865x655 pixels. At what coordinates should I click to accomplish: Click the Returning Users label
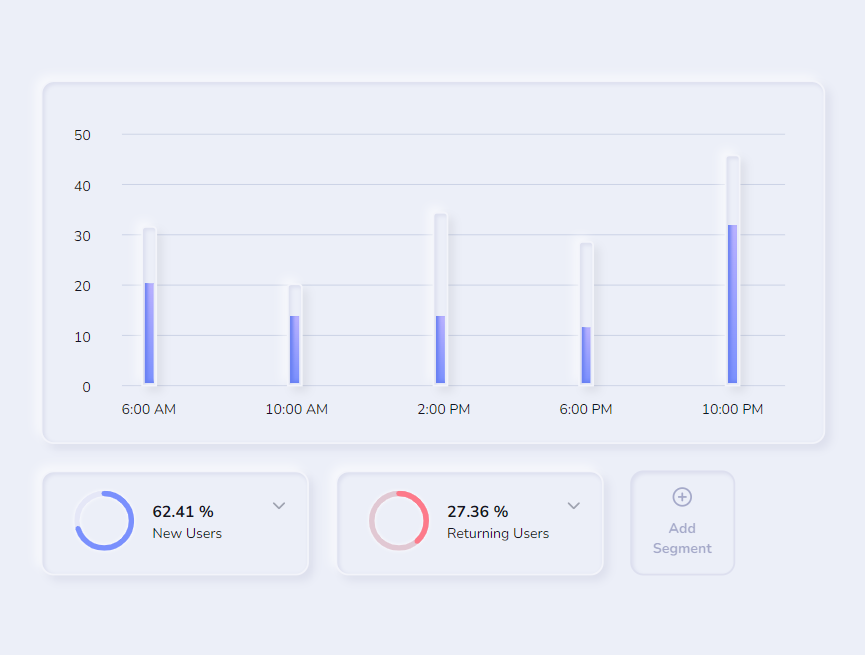498,533
